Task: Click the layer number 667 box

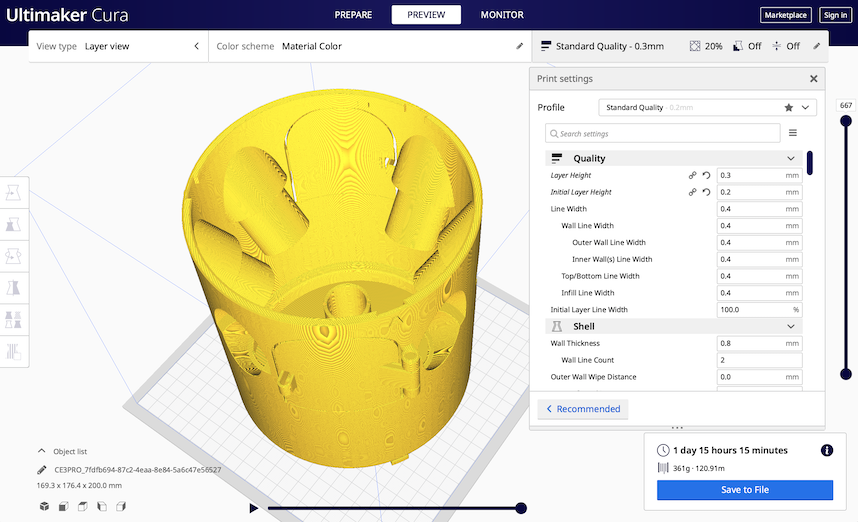Action: (846, 105)
